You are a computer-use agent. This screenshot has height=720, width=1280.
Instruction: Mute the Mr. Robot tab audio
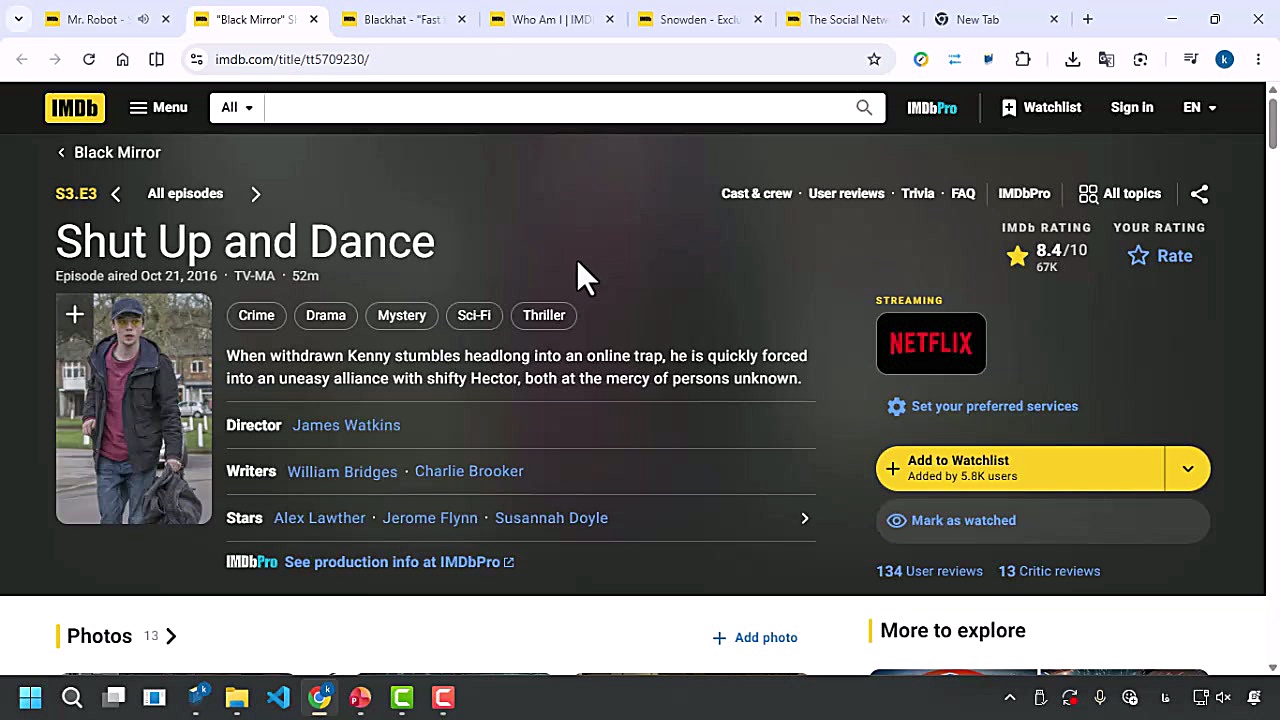click(143, 19)
